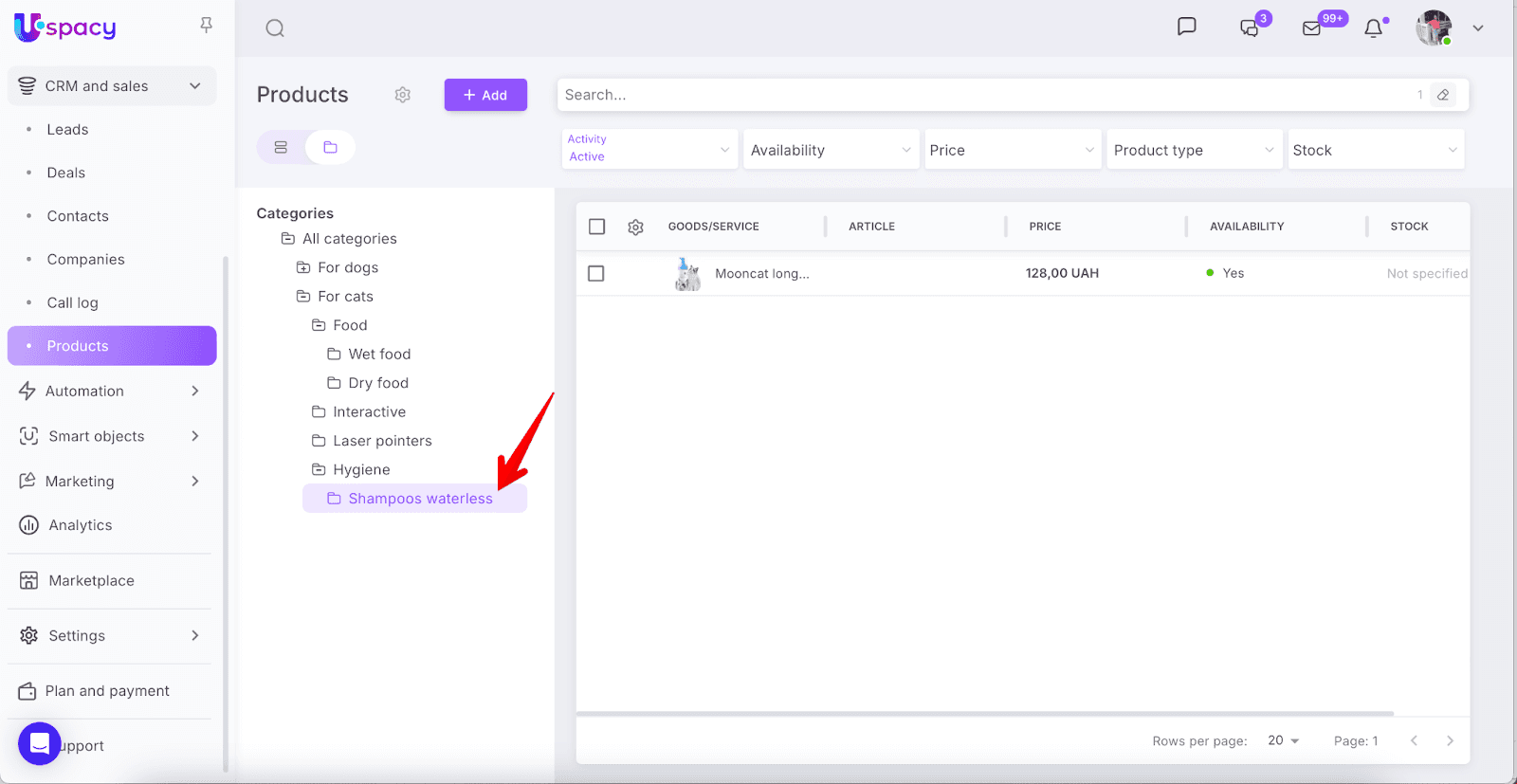This screenshot has height=784, width=1517.
Task: Click the Add product button
Action: 485,95
